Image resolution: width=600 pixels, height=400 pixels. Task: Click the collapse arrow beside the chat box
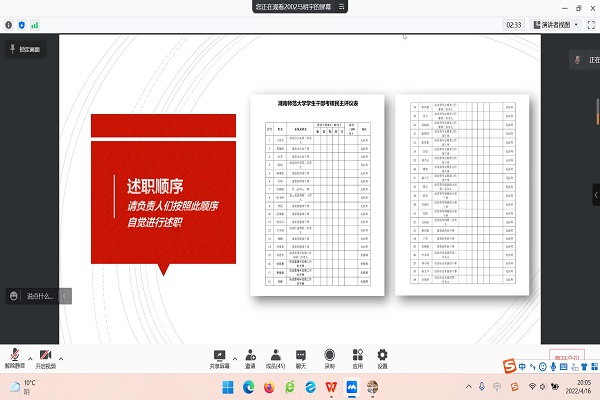pos(67,296)
